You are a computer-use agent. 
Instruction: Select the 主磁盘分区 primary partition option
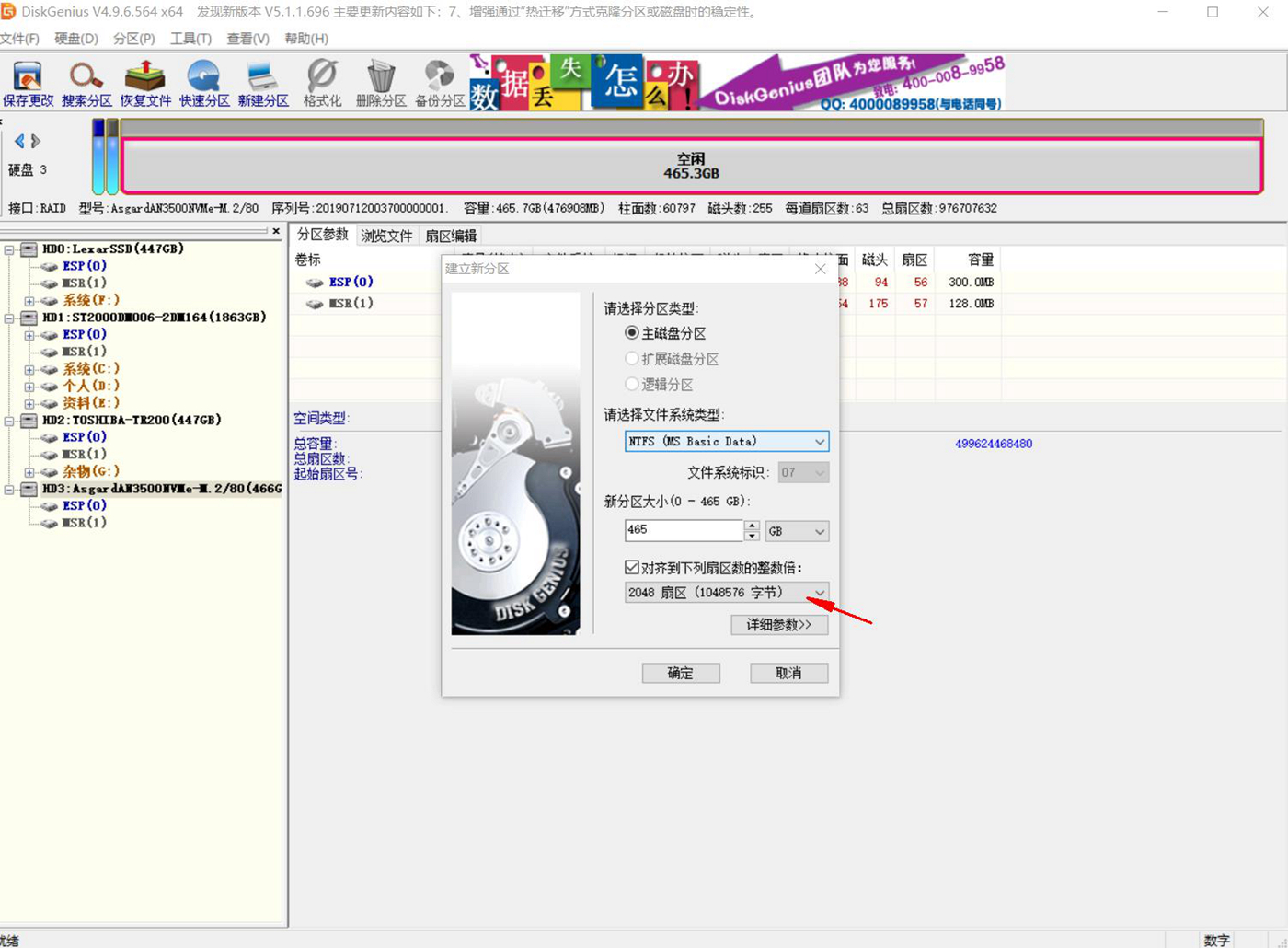click(x=632, y=333)
